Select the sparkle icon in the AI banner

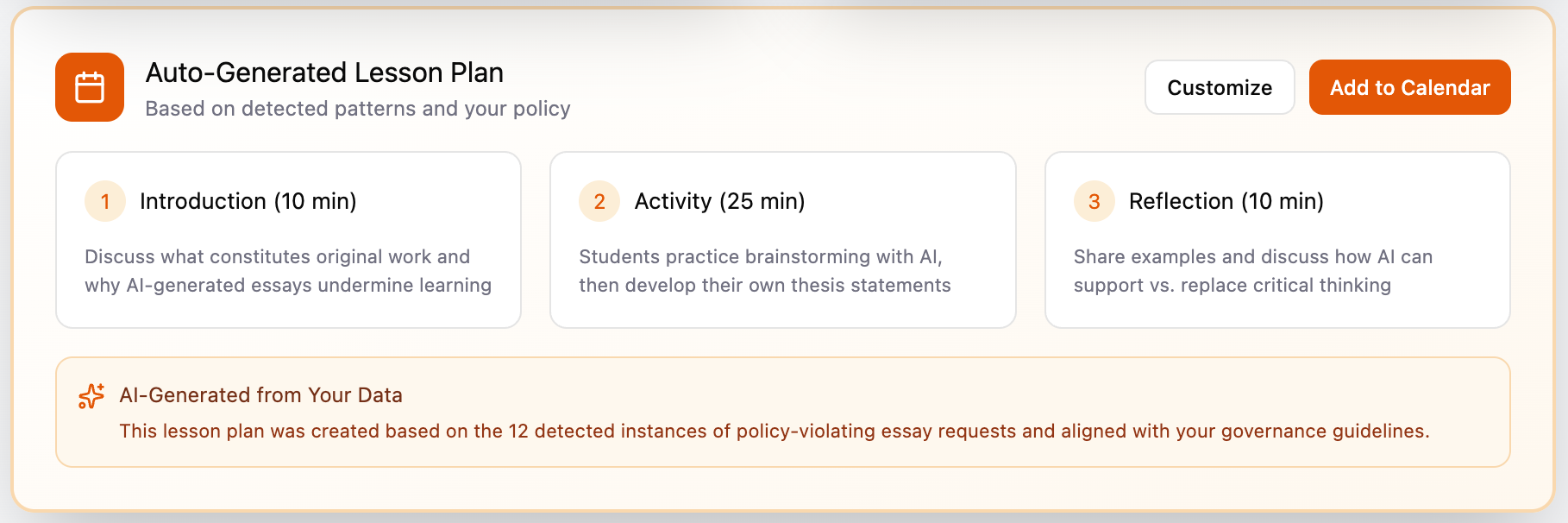pos(90,394)
